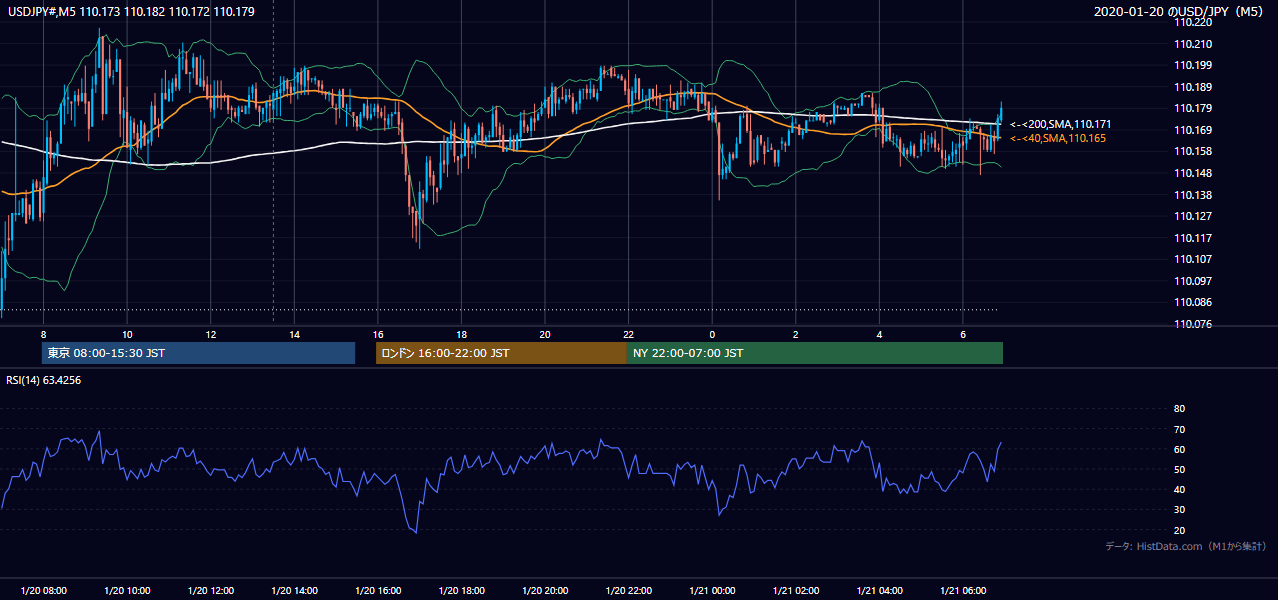Click the RSI 20 level label

point(1179,530)
